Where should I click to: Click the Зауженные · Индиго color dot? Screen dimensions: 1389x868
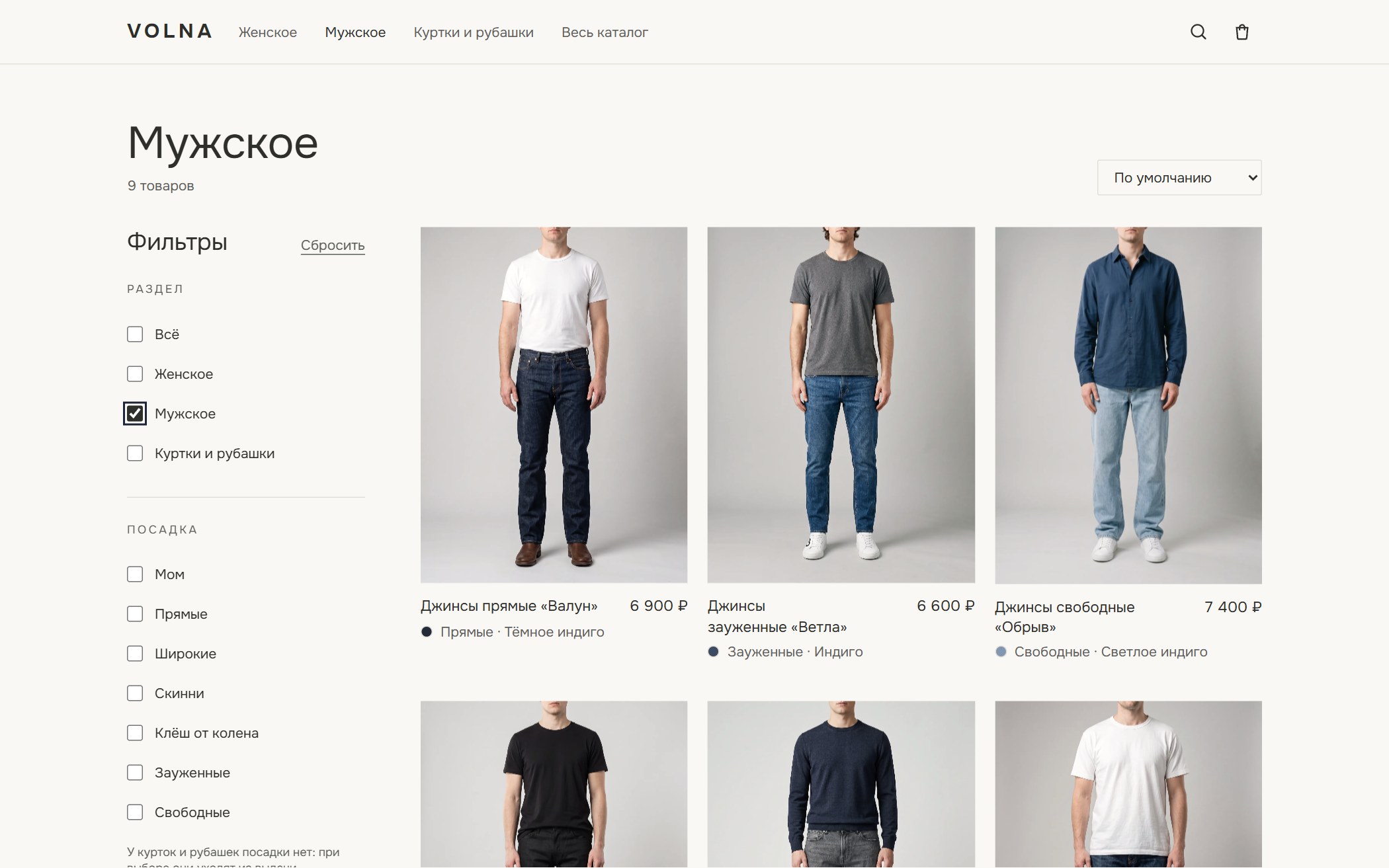(x=713, y=652)
